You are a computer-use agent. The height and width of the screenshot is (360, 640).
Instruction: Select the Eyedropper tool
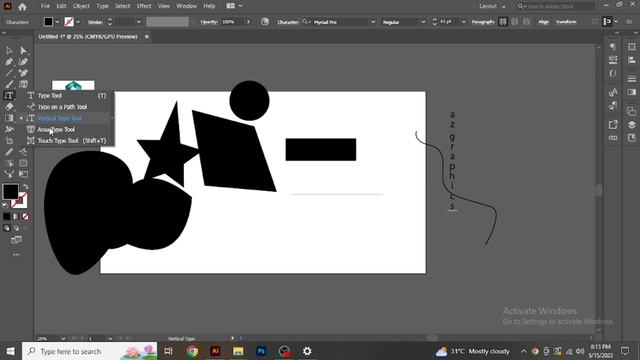(9, 152)
